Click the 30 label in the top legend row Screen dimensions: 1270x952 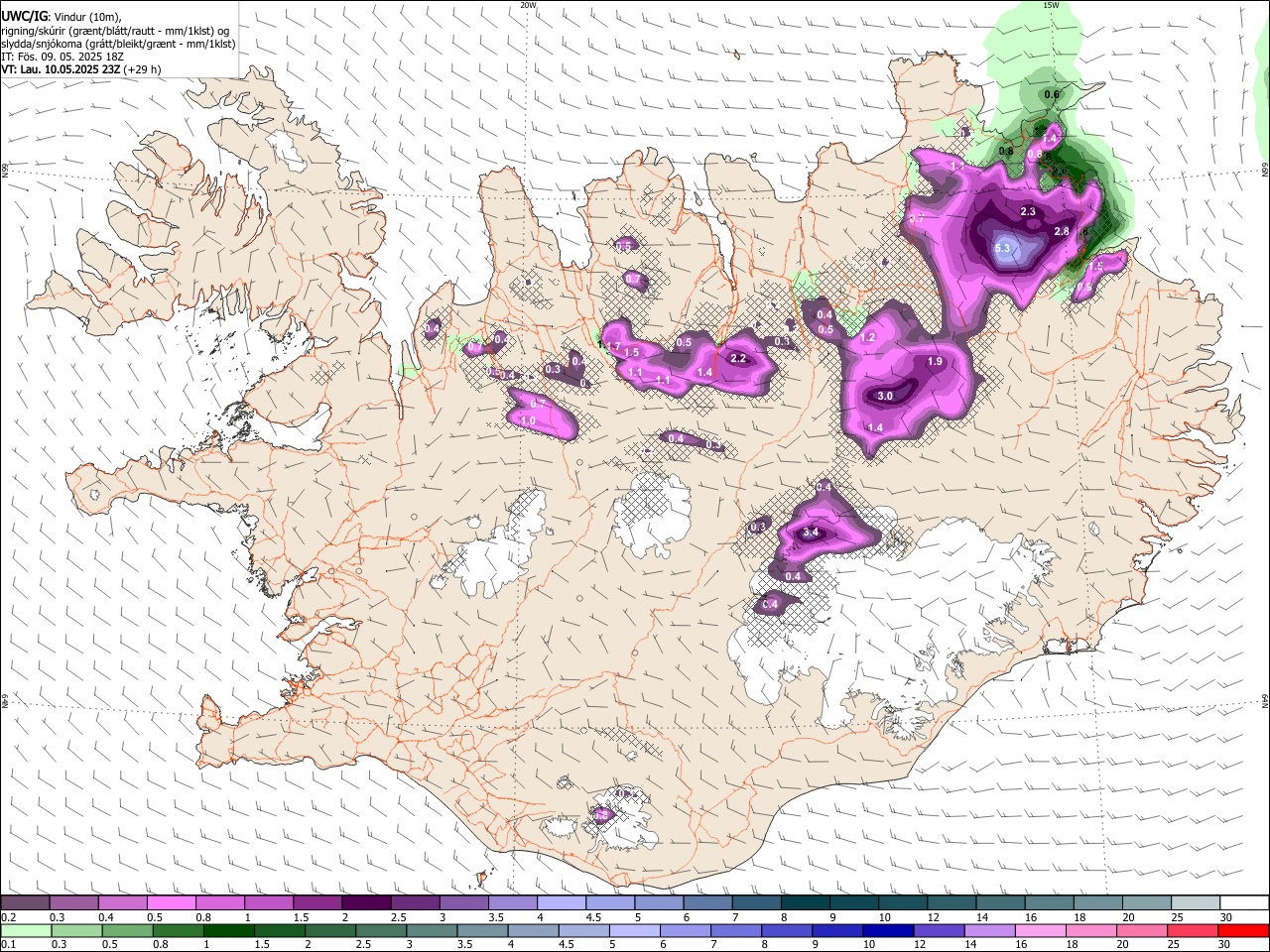(x=1225, y=917)
